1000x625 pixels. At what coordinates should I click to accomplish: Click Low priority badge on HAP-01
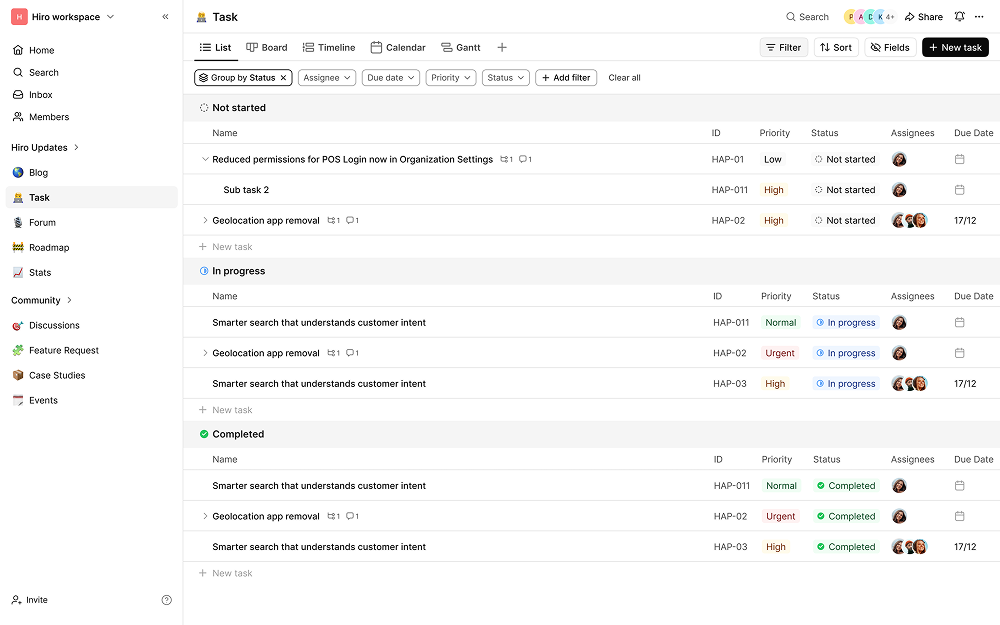pyautogui.click(x=772, y=159)
